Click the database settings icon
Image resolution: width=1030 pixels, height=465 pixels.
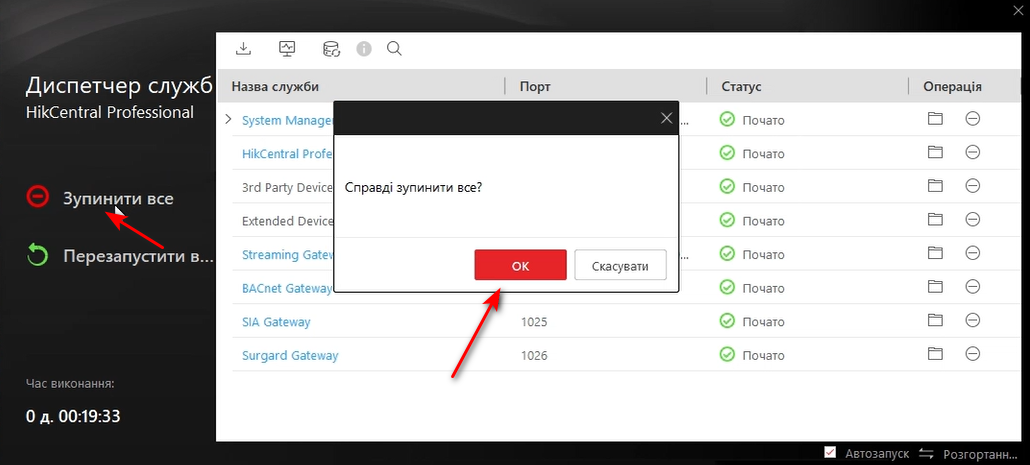[331, 48]
